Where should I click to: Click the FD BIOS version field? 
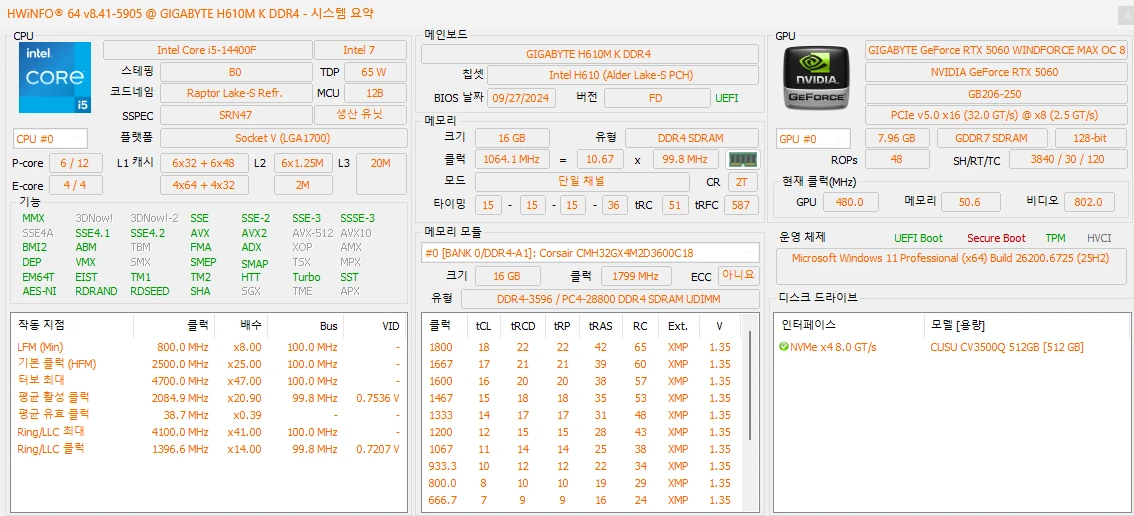[656, 98]
